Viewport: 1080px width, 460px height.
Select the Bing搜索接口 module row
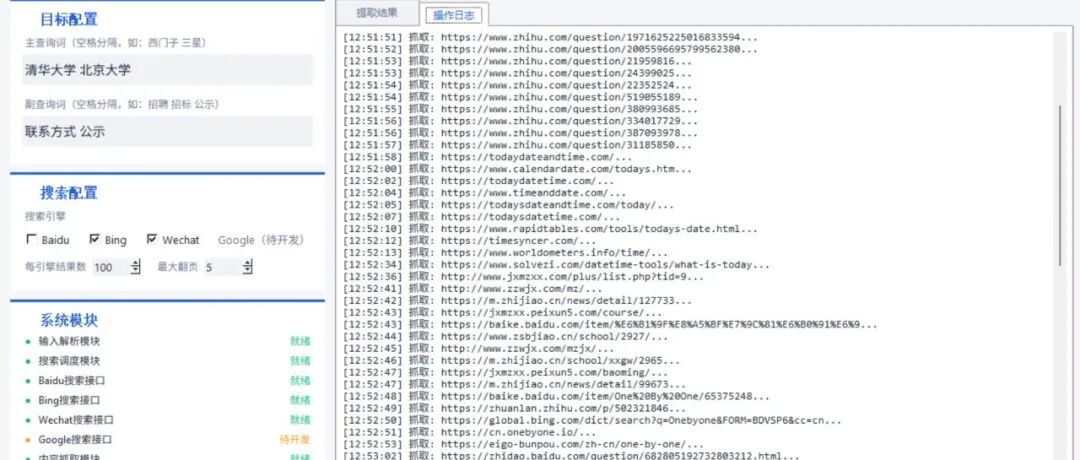tap(167, 400)
